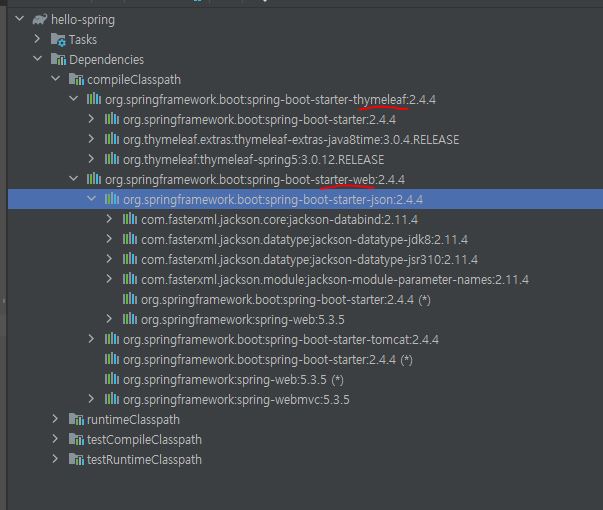
Task: Select the Dependencies label
Action: click(107, 60)
